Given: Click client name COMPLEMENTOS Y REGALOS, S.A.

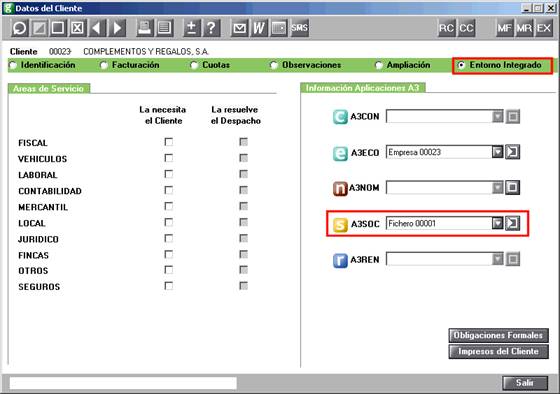Looking at the screenshot, I should (x=146, y=52).
